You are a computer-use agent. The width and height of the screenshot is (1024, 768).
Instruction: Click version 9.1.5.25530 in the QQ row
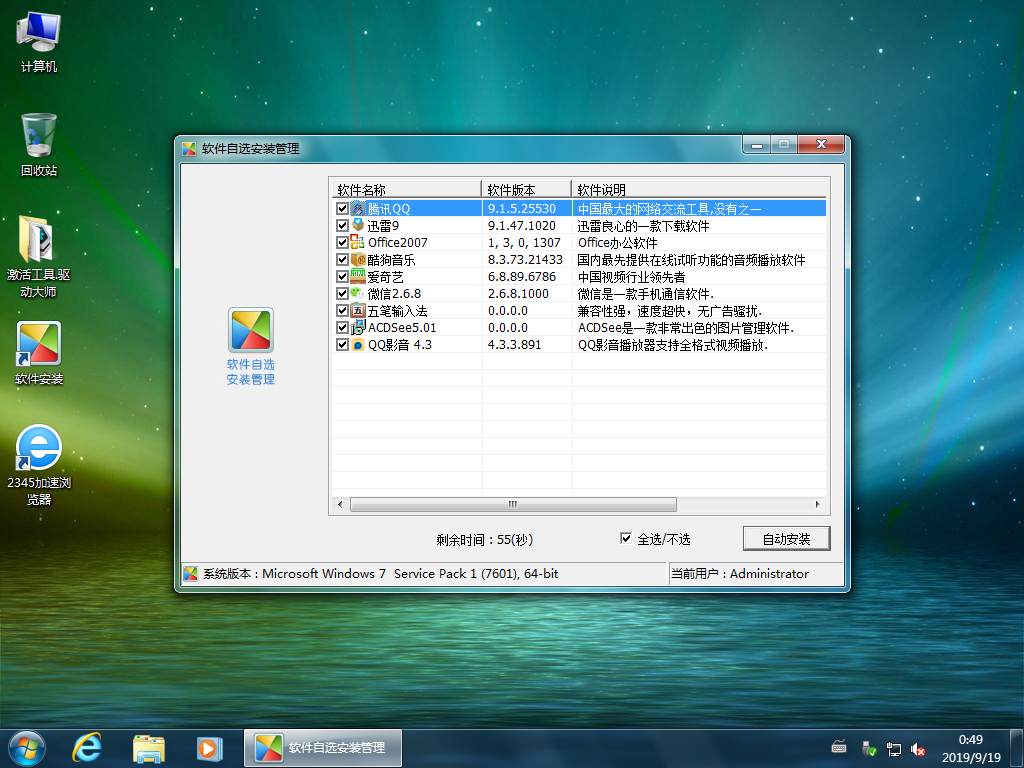522,208
